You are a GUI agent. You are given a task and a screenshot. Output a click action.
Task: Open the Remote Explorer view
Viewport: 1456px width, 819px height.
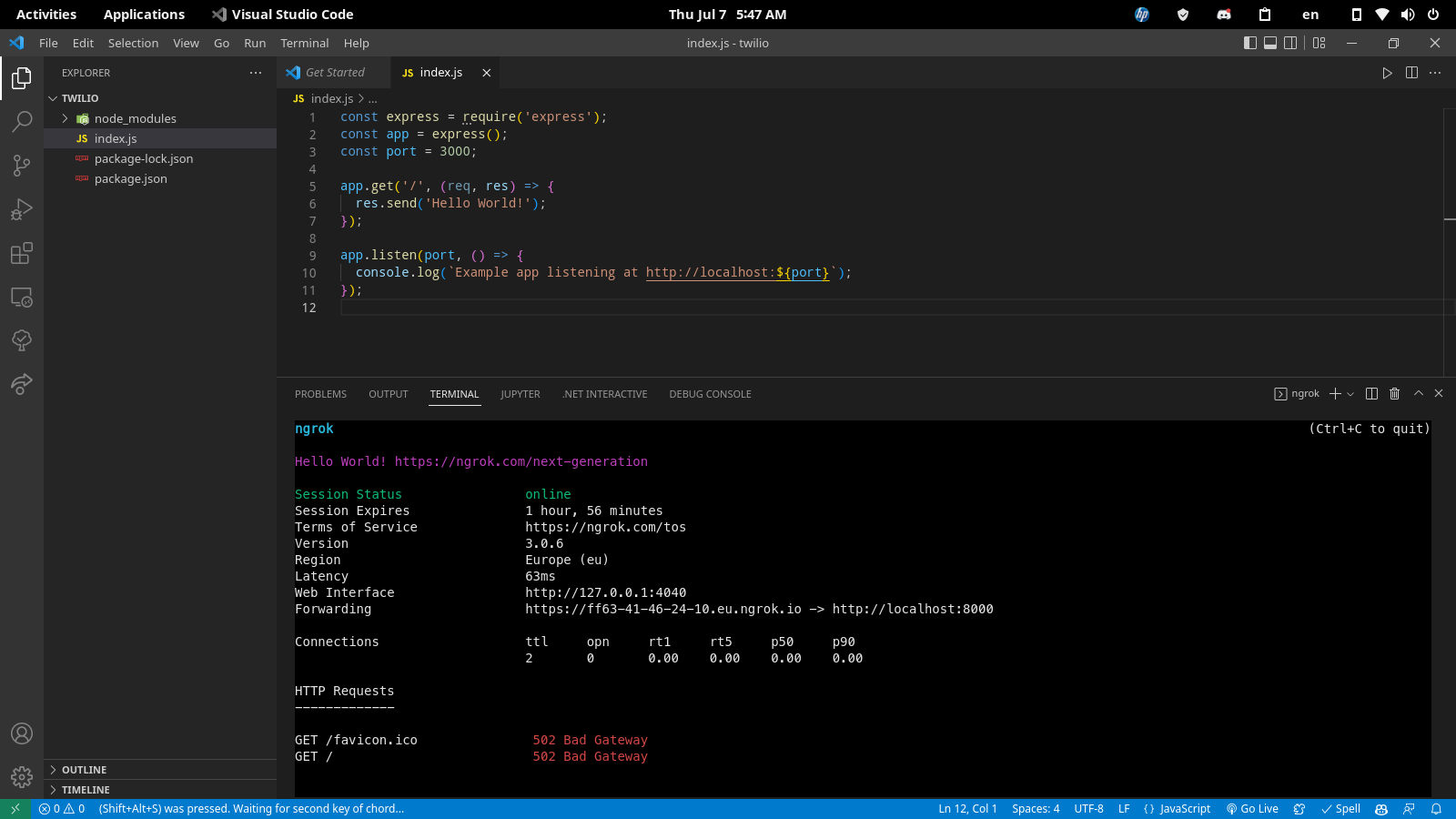point(22,298)
